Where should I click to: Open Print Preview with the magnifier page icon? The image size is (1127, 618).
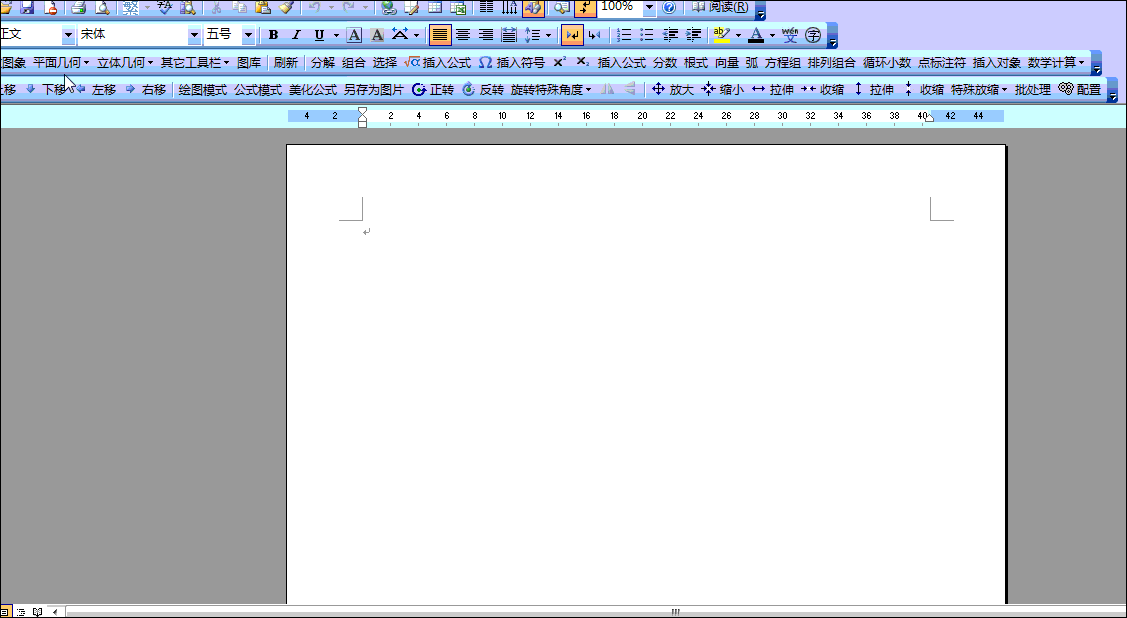tap(103, 7)
